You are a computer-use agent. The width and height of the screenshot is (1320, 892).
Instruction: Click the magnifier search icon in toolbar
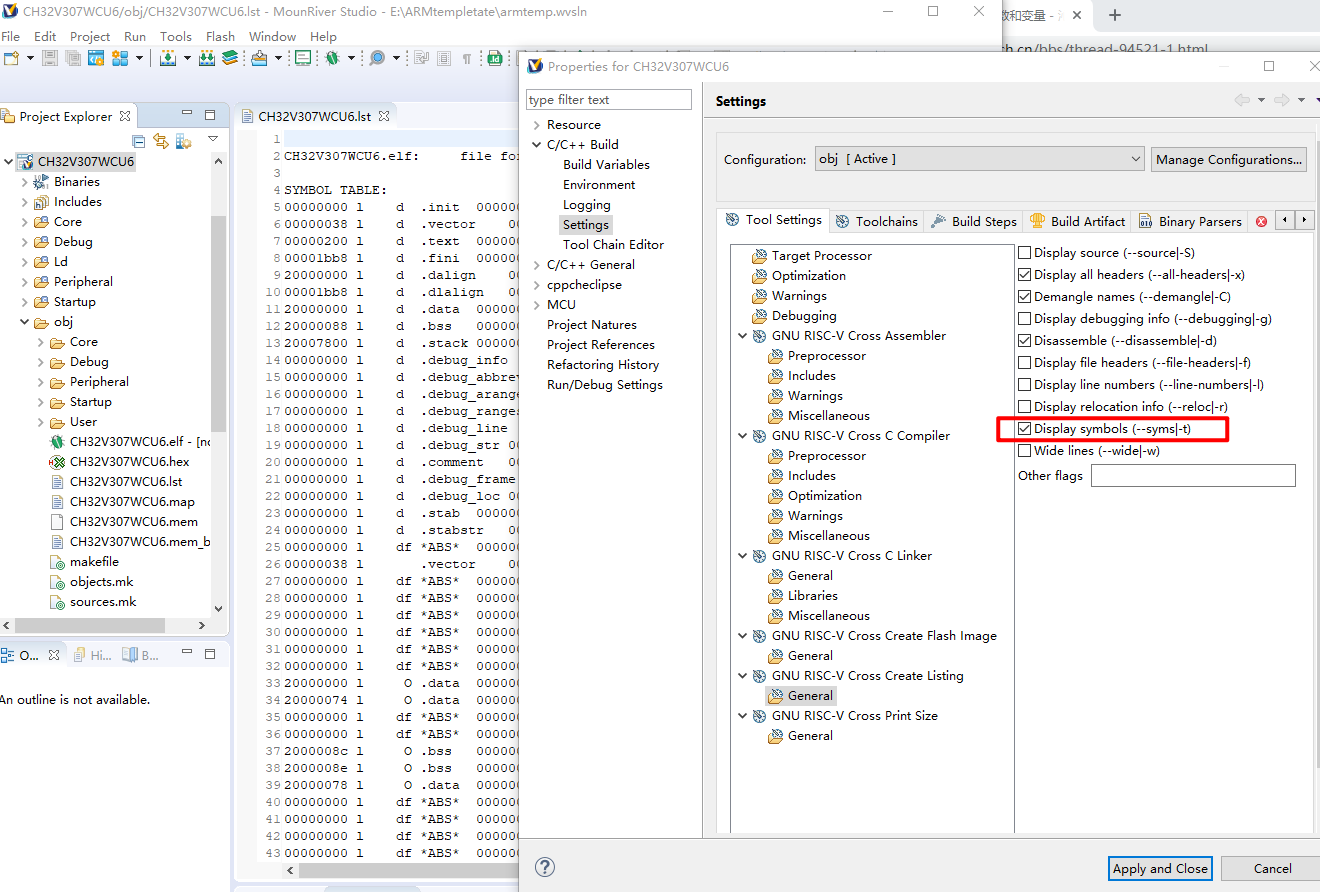[377, 58]
